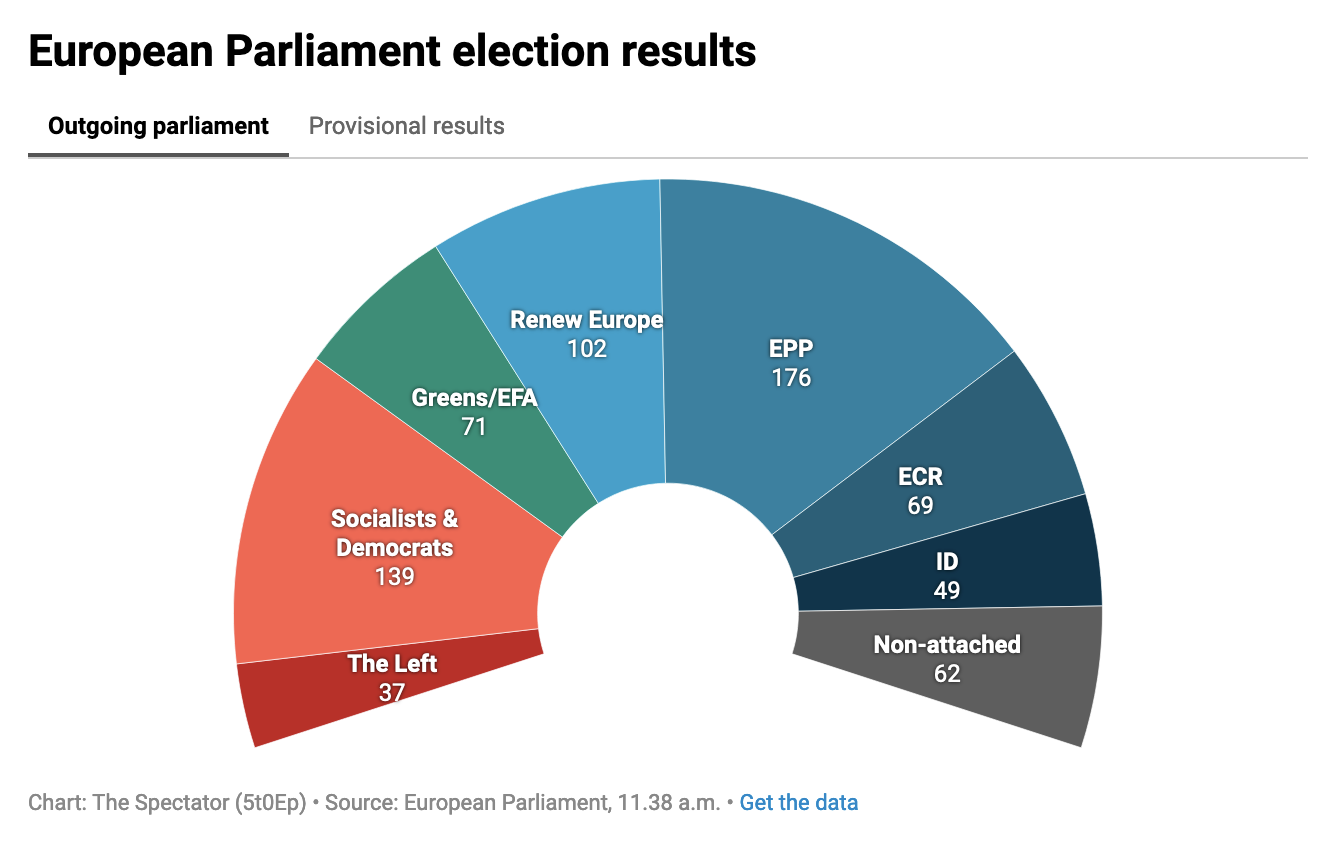Screen dimensions: 1338x848
Task: Select the 69 seat count under ECR
Action: point(920,505)
